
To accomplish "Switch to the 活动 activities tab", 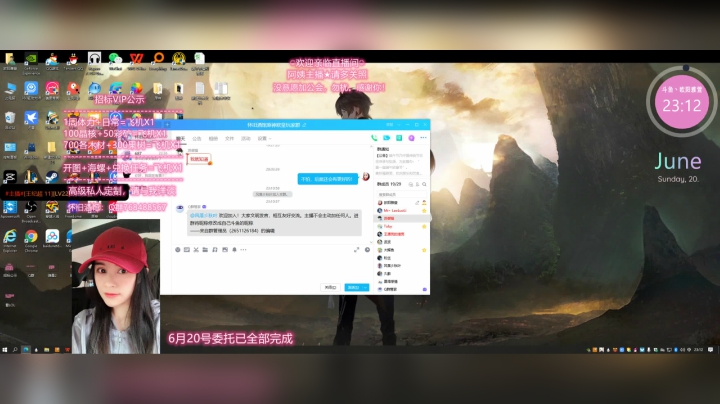I will click(246, 138).
